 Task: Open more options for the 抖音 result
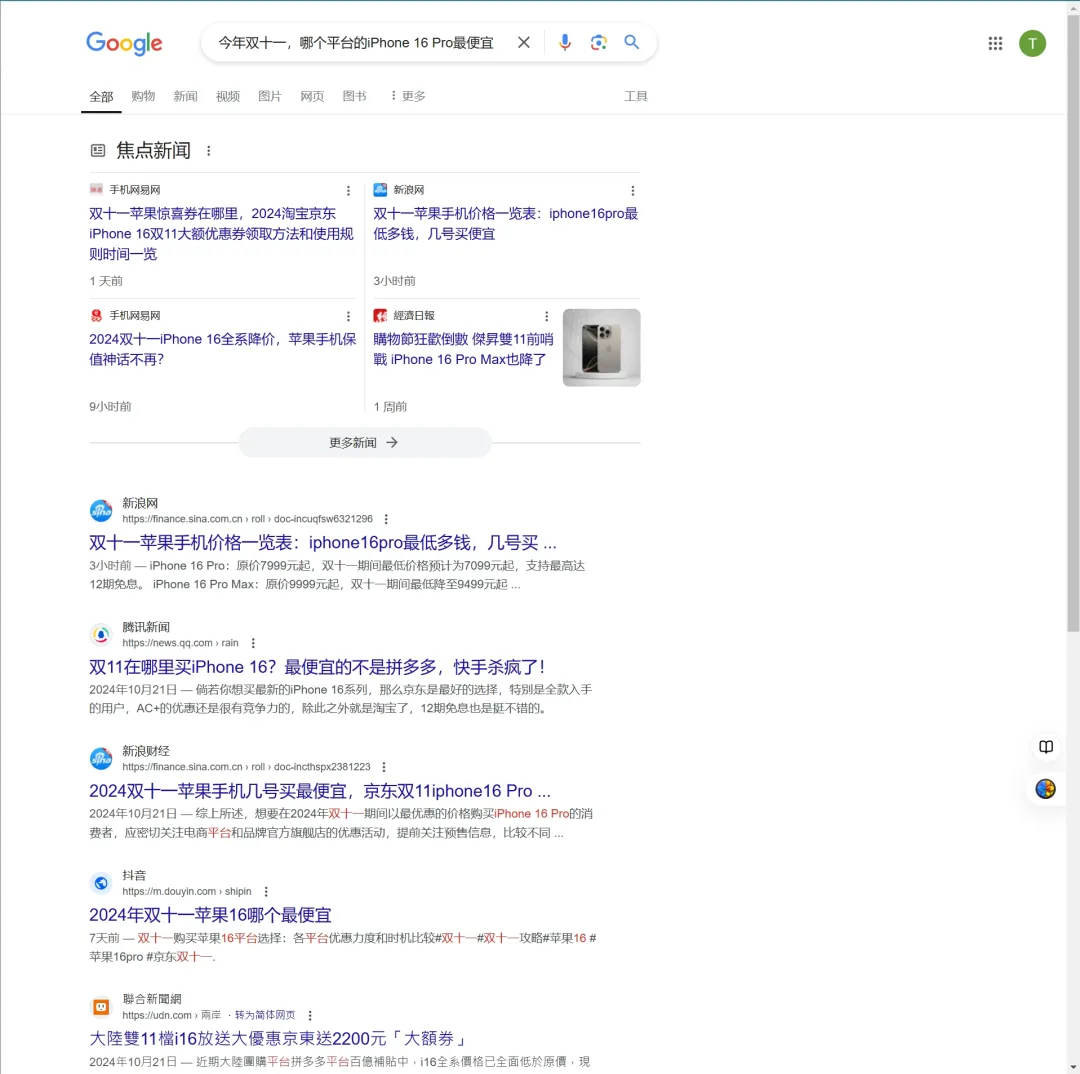266,891
